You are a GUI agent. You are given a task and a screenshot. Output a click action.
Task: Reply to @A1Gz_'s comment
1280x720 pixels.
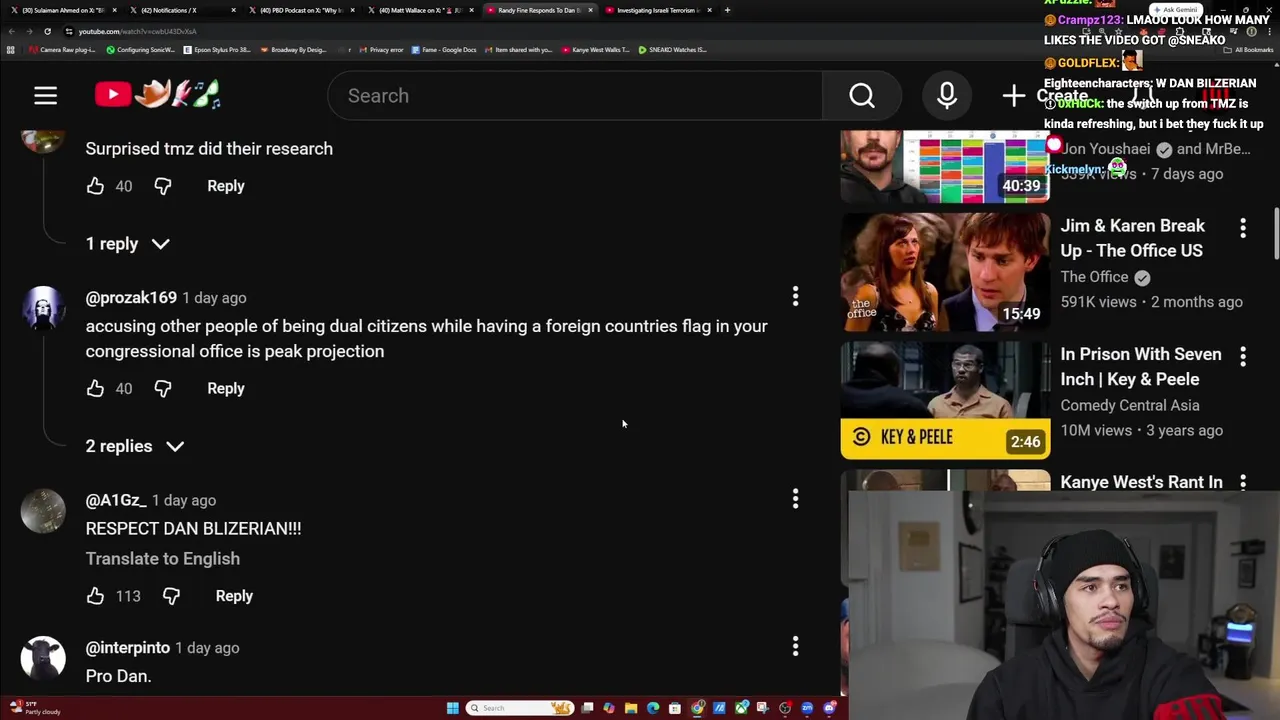234,596
